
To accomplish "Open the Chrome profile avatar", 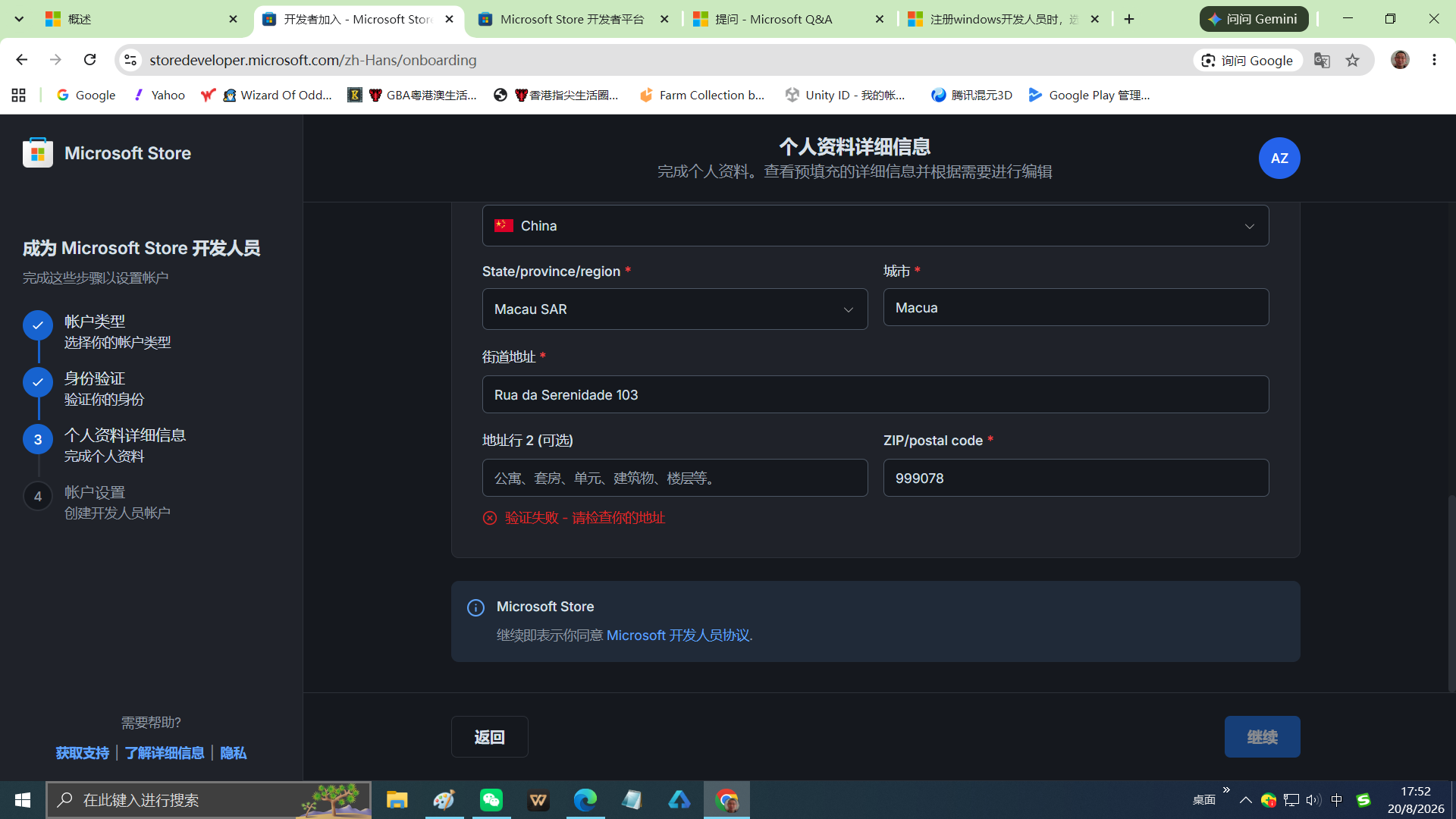I will pyautogui.click(x=1400, y=60).
